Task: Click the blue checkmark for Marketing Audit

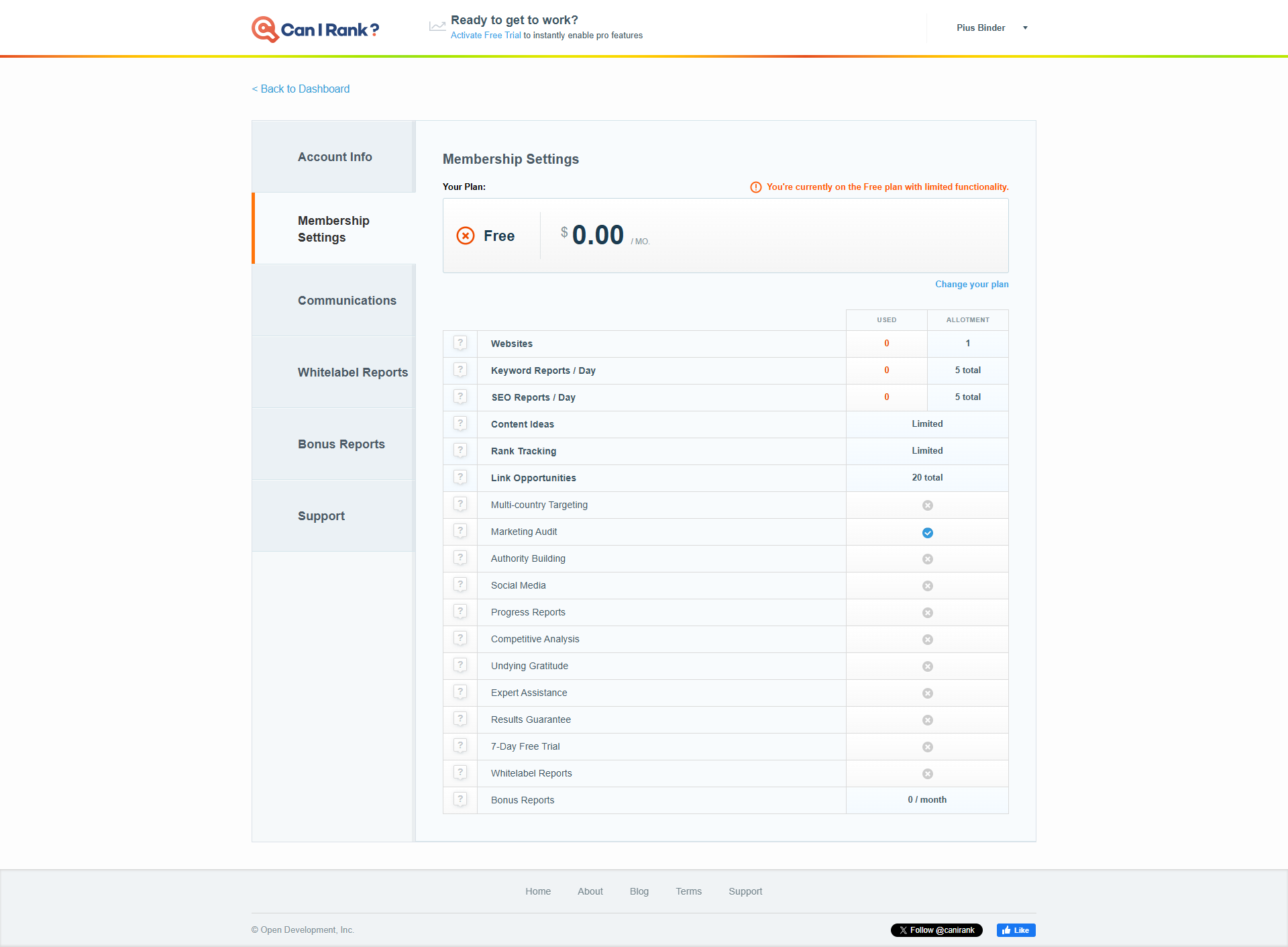Action: [927, 533]
